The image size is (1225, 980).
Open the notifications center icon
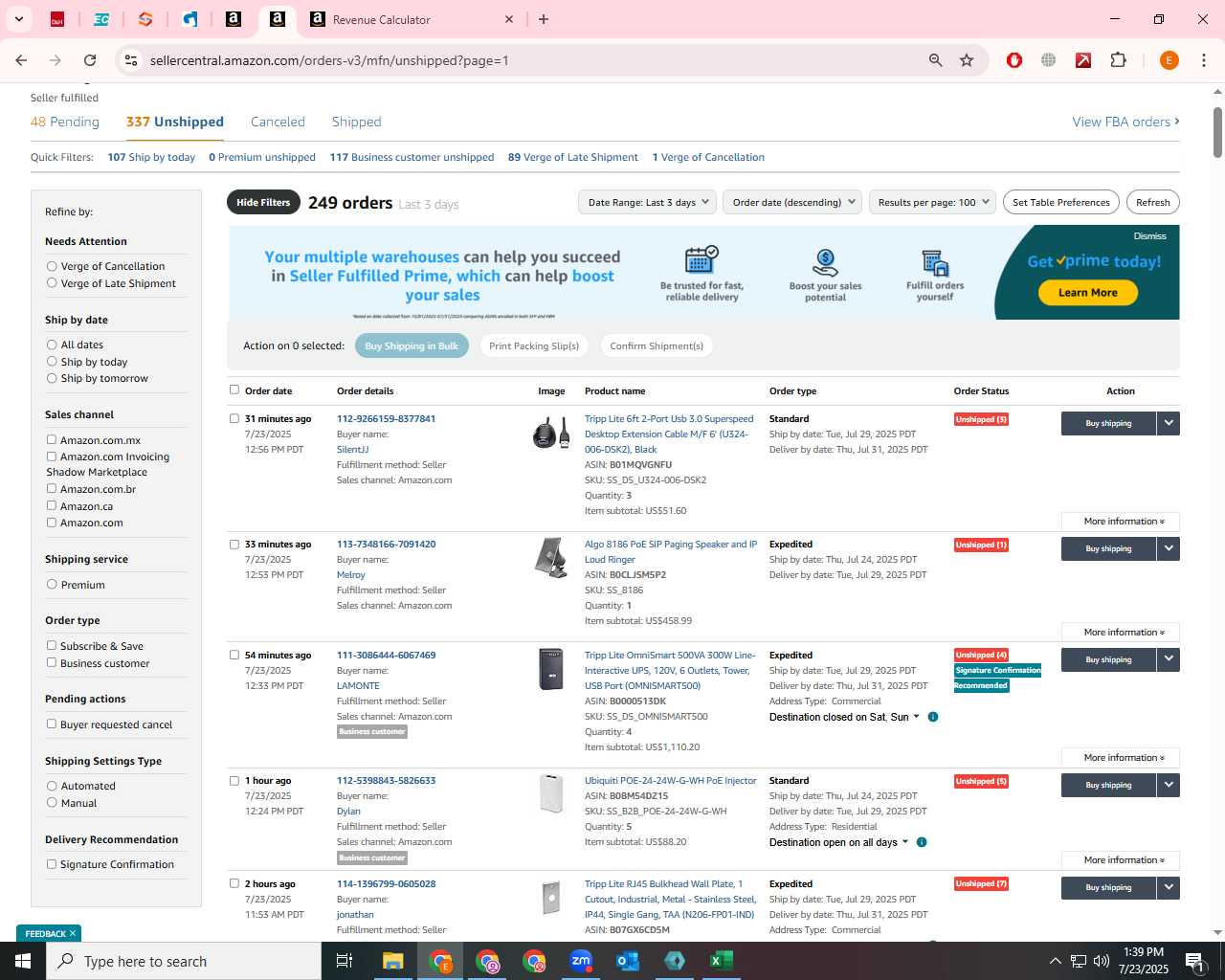click(1193, 961)
